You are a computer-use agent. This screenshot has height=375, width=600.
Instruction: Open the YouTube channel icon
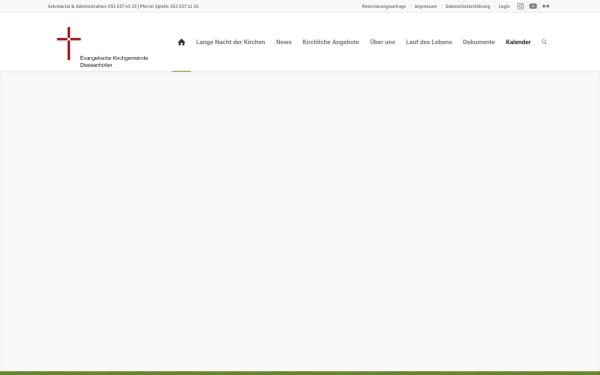coord(533,6)
